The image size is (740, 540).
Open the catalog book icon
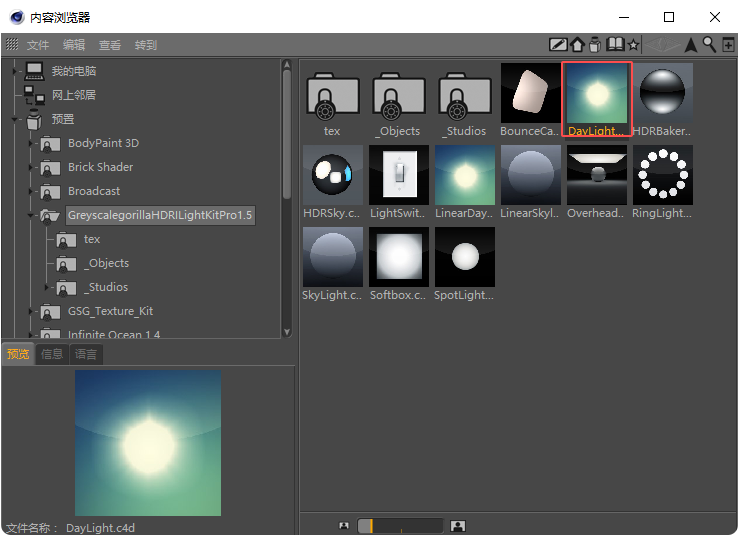click(x=615, y=45)
